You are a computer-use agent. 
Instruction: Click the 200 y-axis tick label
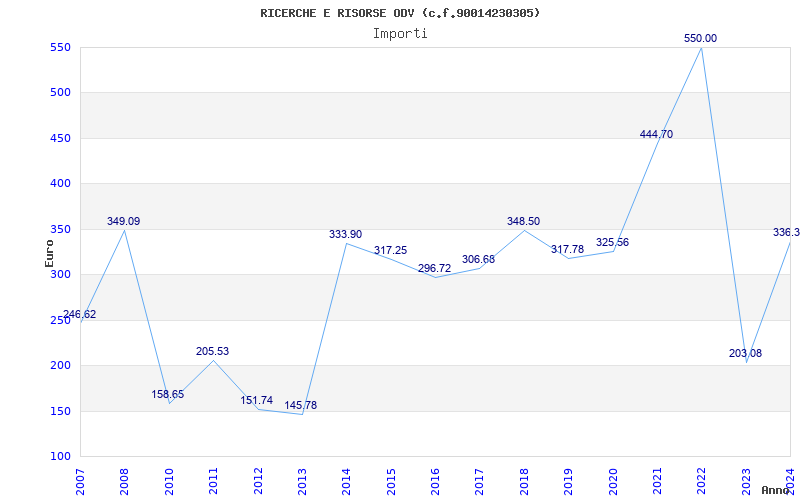coord(59,366)
